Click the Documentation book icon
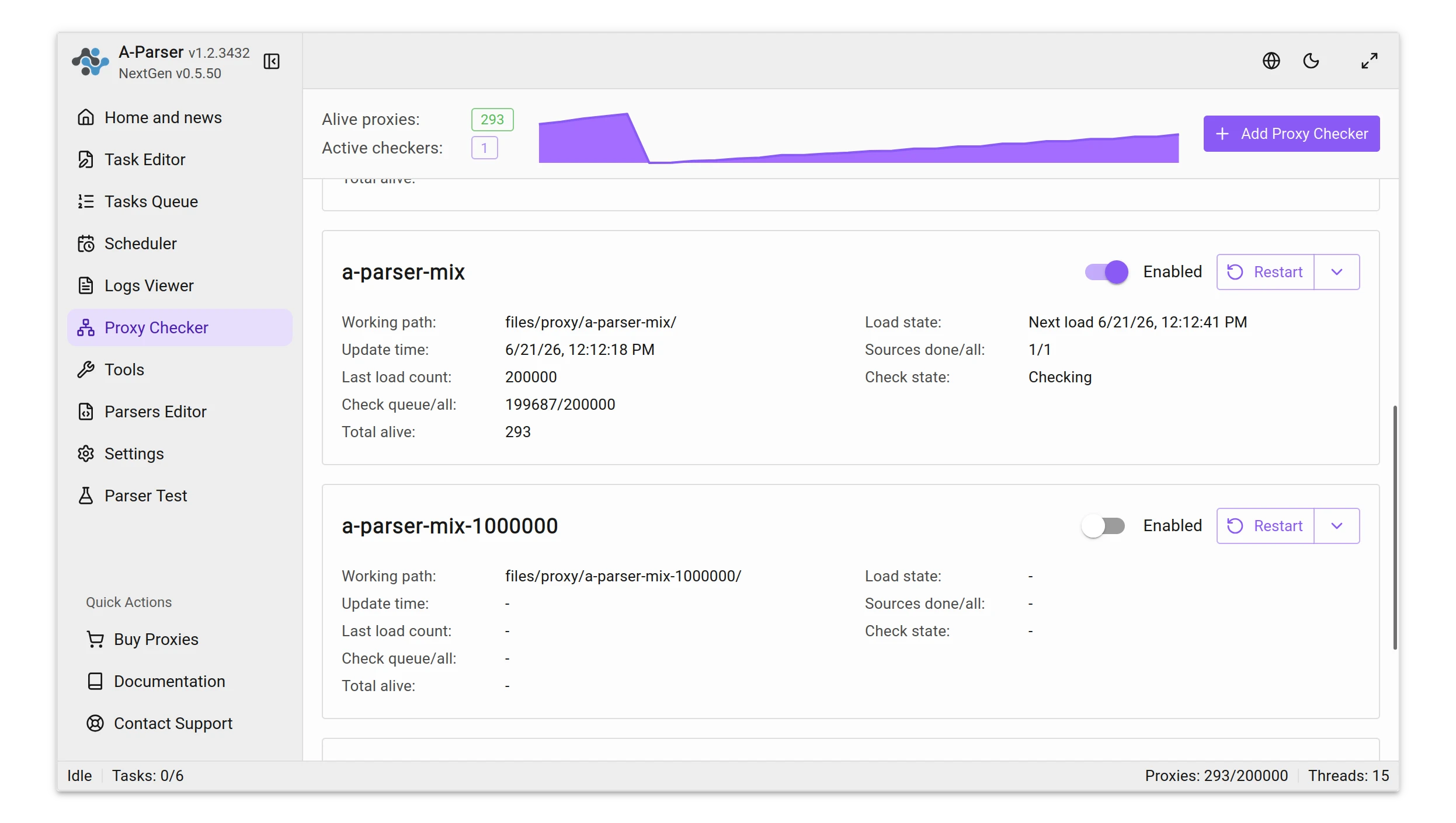This screenshot has height=823, width=1456. click(95, 681)
